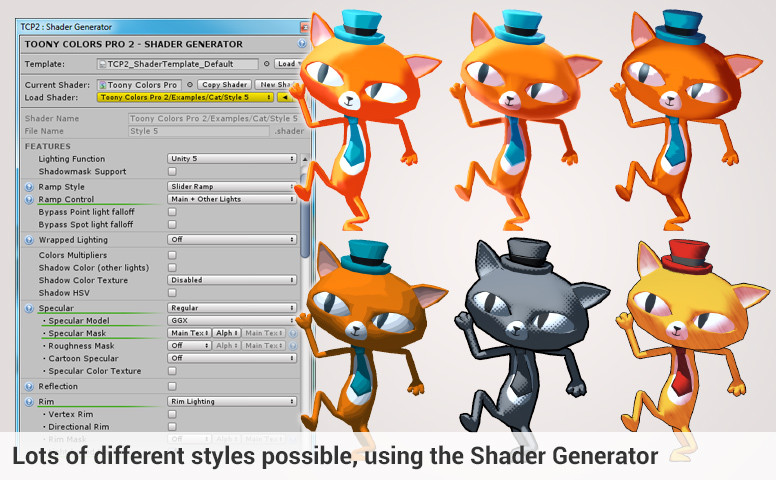Click help icon beside Rim
Screen dimensions: 776x480
point(29,402)
